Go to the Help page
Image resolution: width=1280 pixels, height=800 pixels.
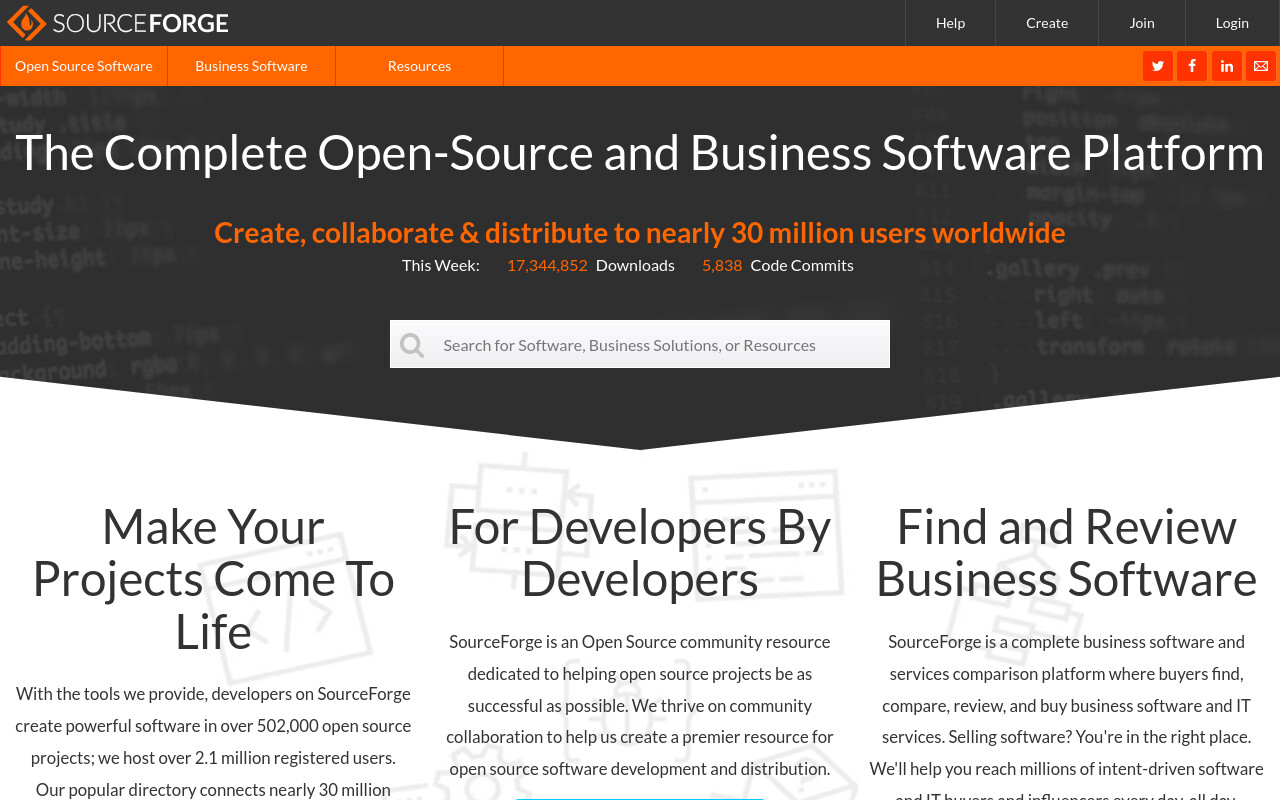click(950, 23)
